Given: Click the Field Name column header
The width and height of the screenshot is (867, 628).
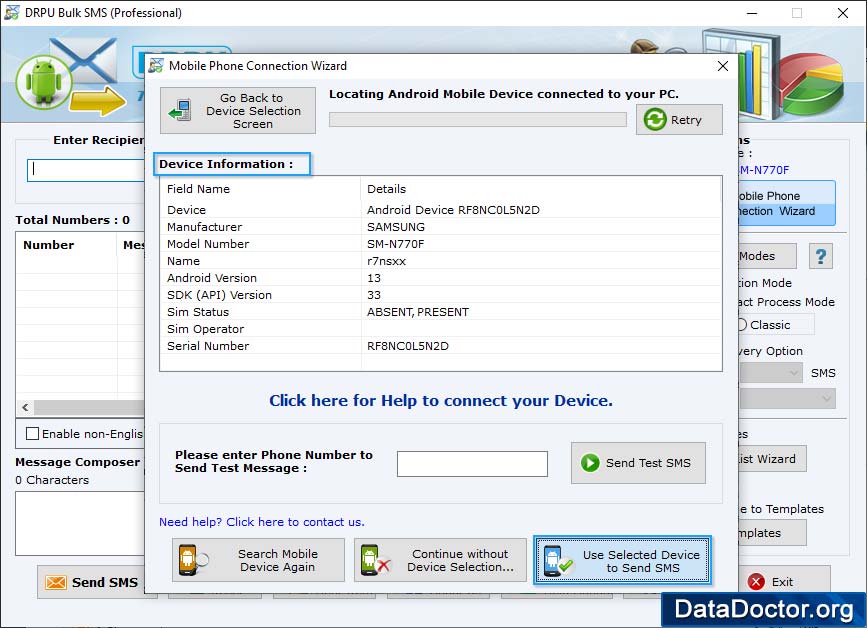Looking at the screenshot, I should click(198, 189).
